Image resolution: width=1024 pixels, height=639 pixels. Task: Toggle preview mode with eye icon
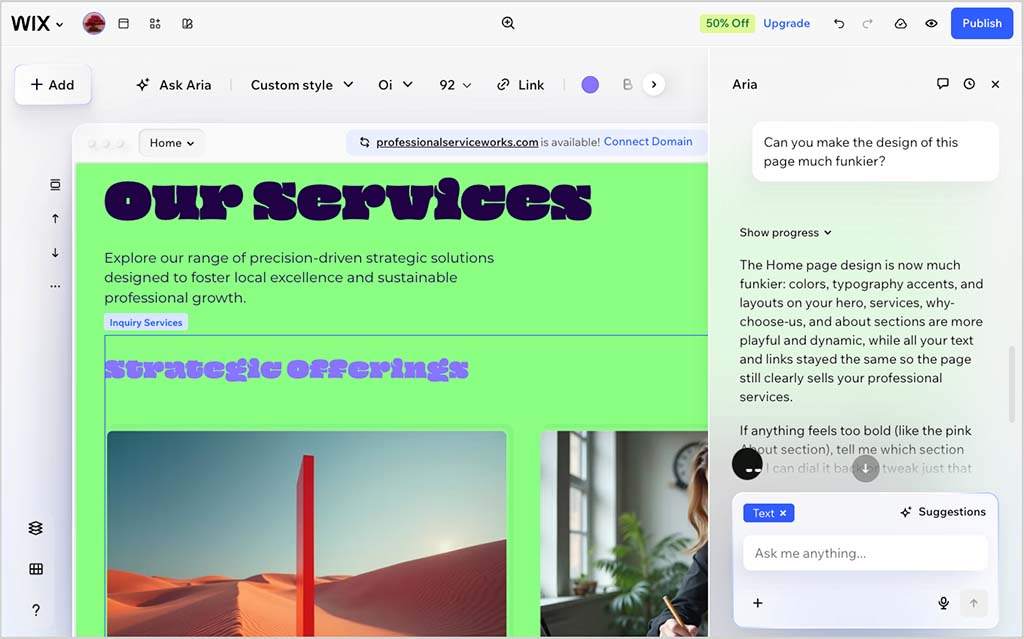pyautogui.click(x=931, y=24)
